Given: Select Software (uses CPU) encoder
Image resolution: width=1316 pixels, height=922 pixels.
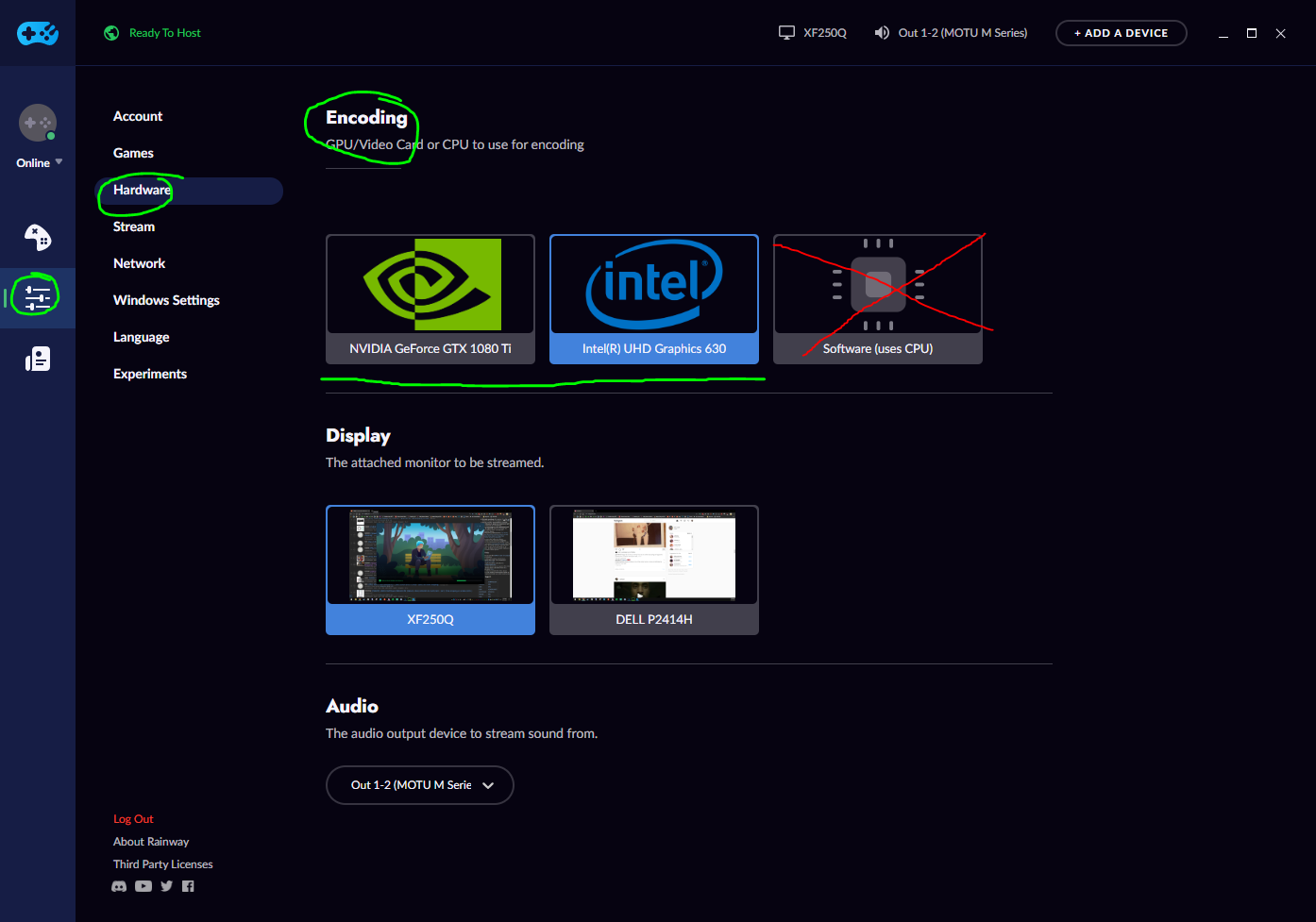Looking at the screenshot, I should coord(878,299).
